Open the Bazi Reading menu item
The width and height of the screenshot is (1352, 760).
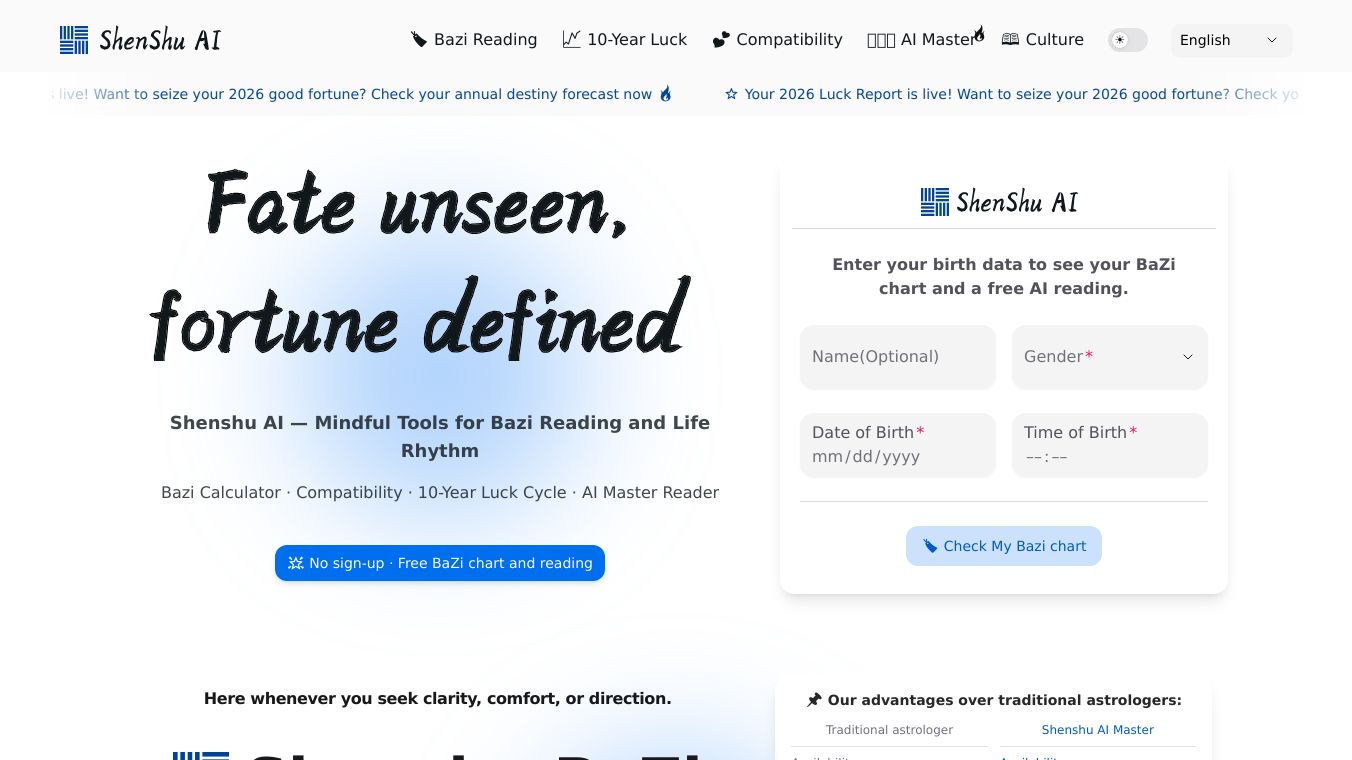click(474, 40)
